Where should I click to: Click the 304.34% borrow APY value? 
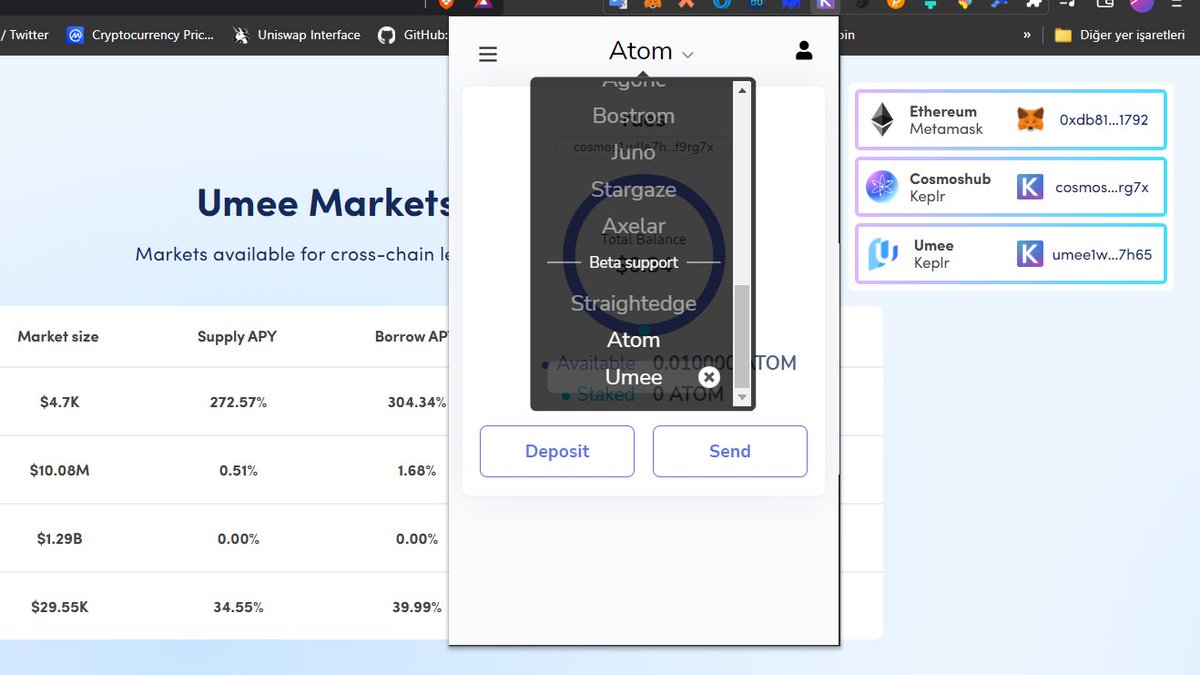click(x=417, y=402)
